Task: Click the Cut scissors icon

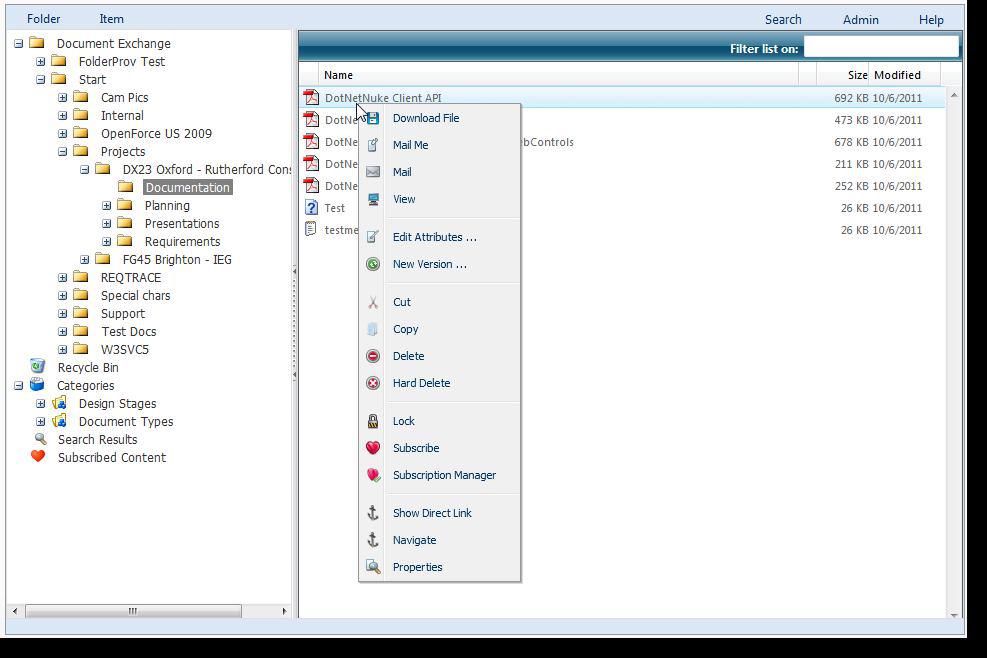Action: [x=373, y=302]
